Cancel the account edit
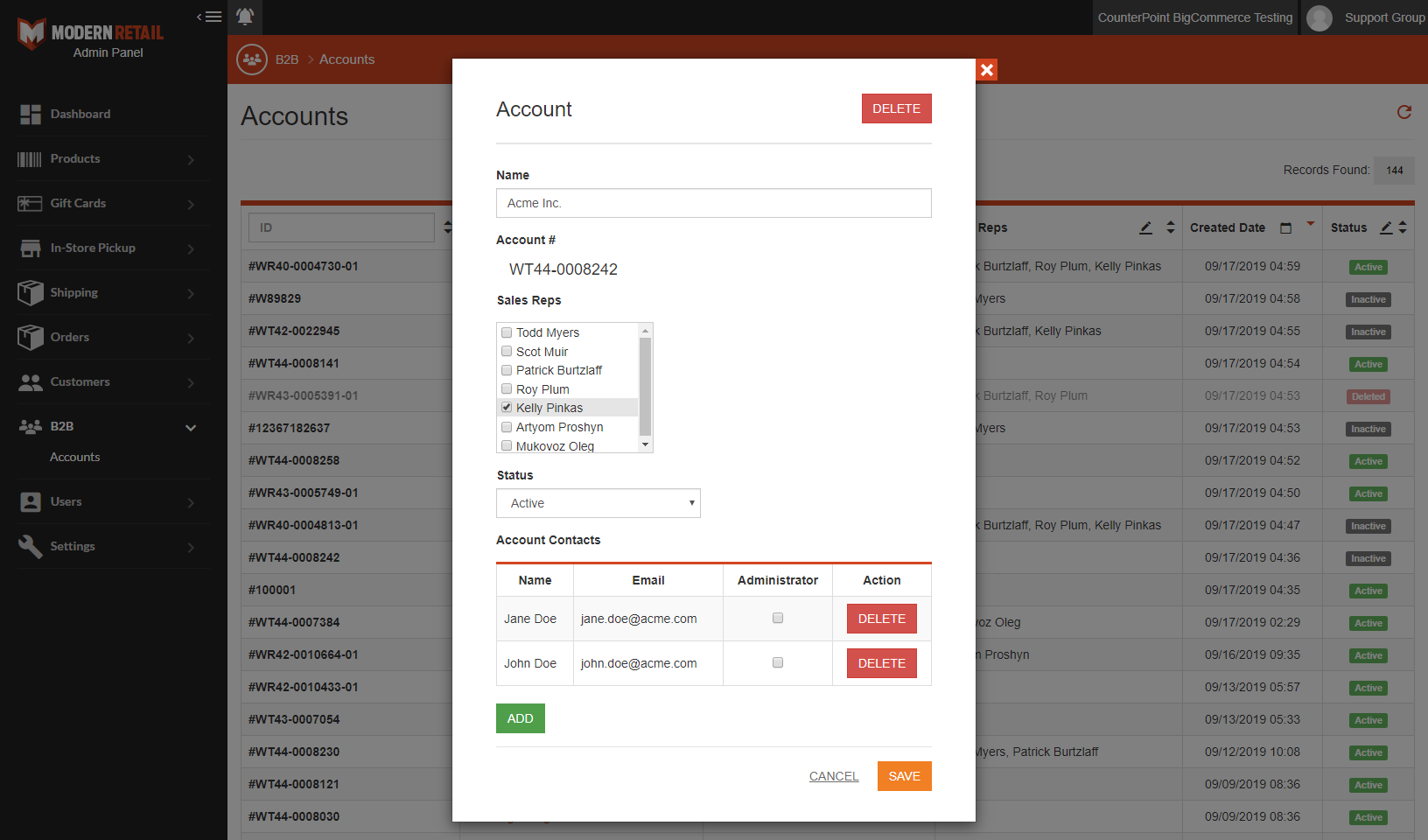This screenshot has width=1428, height=840. click(x=834, y=776)
